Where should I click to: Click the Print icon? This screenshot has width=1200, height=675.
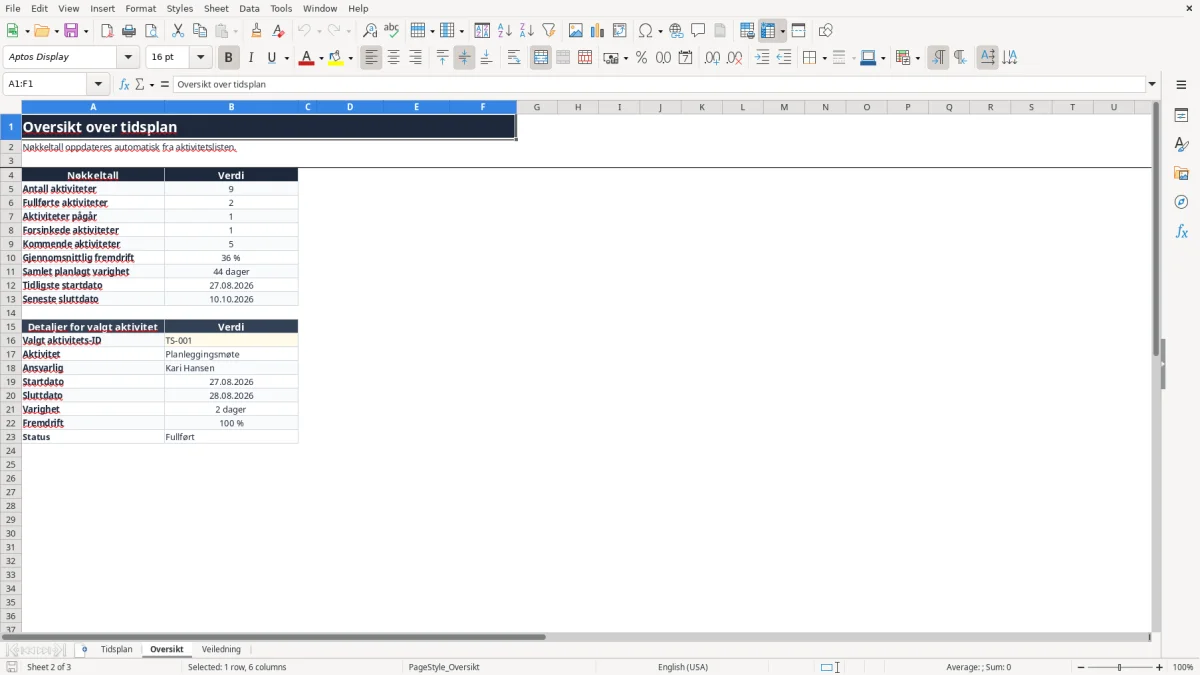pos(129,31)
